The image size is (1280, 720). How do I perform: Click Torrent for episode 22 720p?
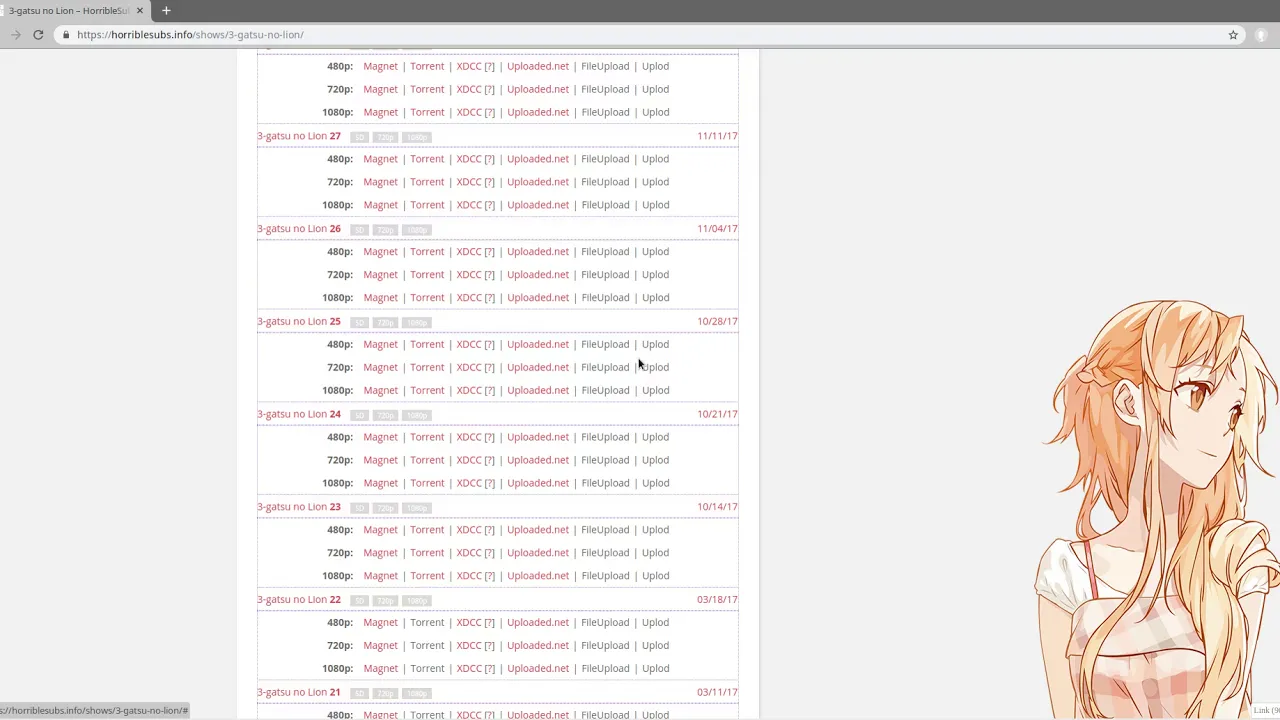(427, 646)
